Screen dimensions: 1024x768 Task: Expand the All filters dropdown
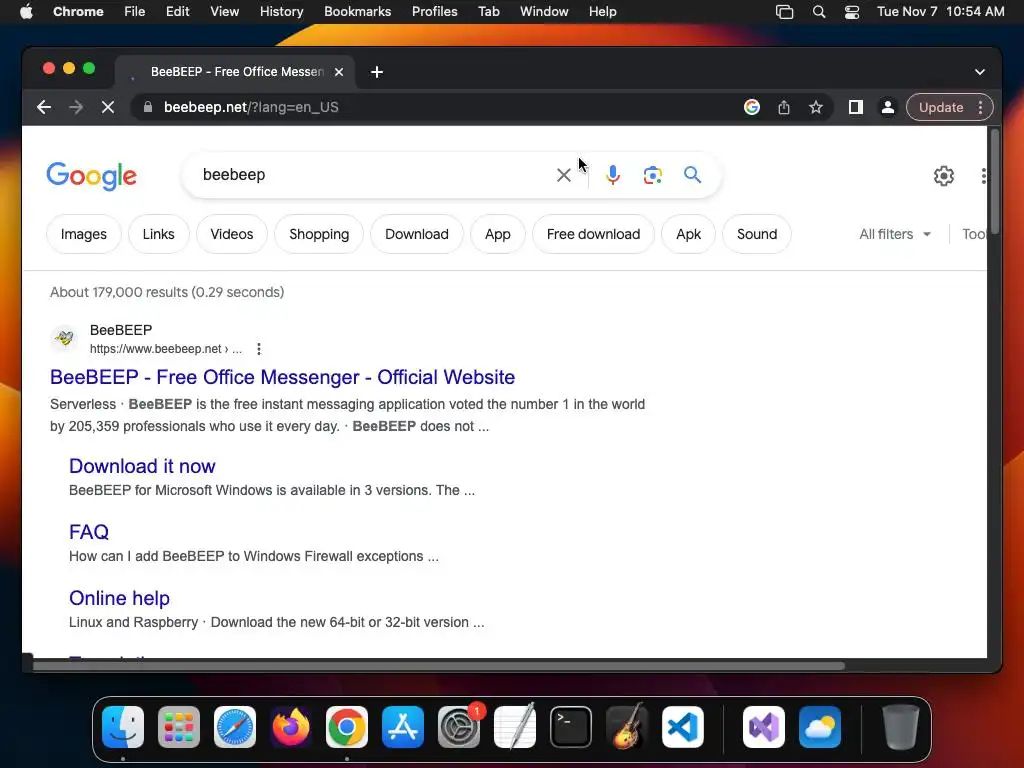[895, 234]
